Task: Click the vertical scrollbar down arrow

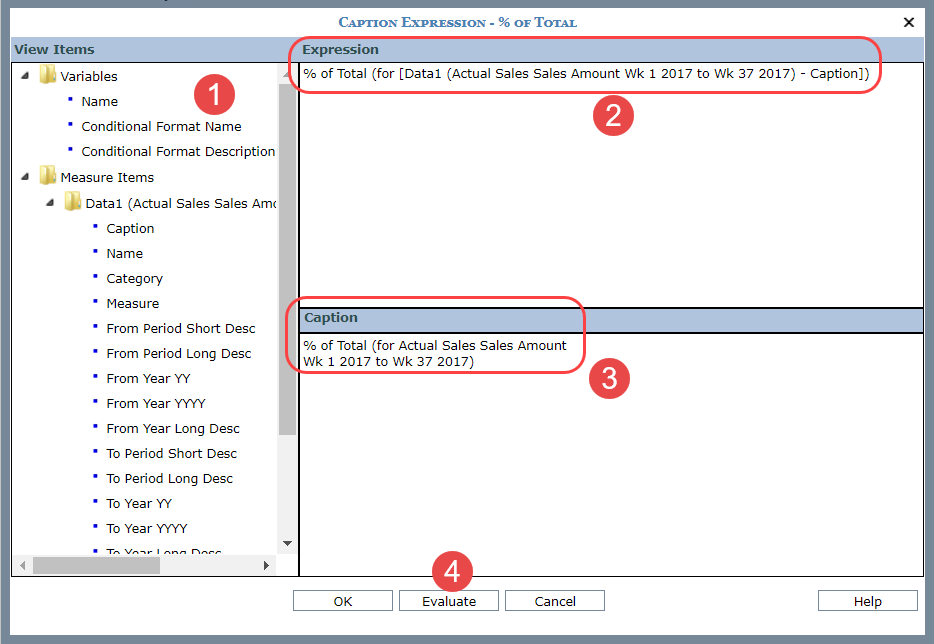Action: tap(287, 543)
